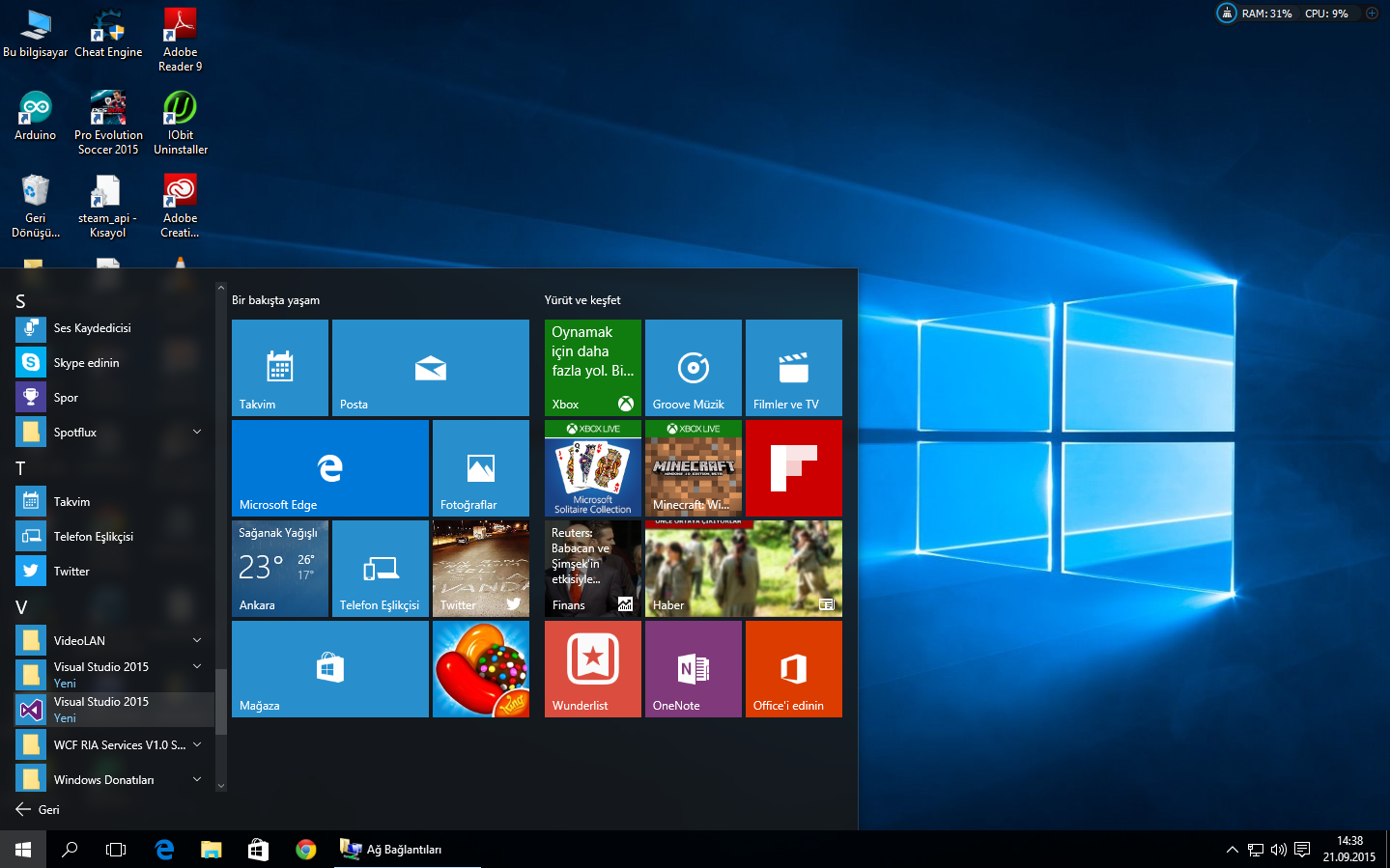Open the Windows Store taskbar icon
The image size is (1390, 868).
[258, 849]
